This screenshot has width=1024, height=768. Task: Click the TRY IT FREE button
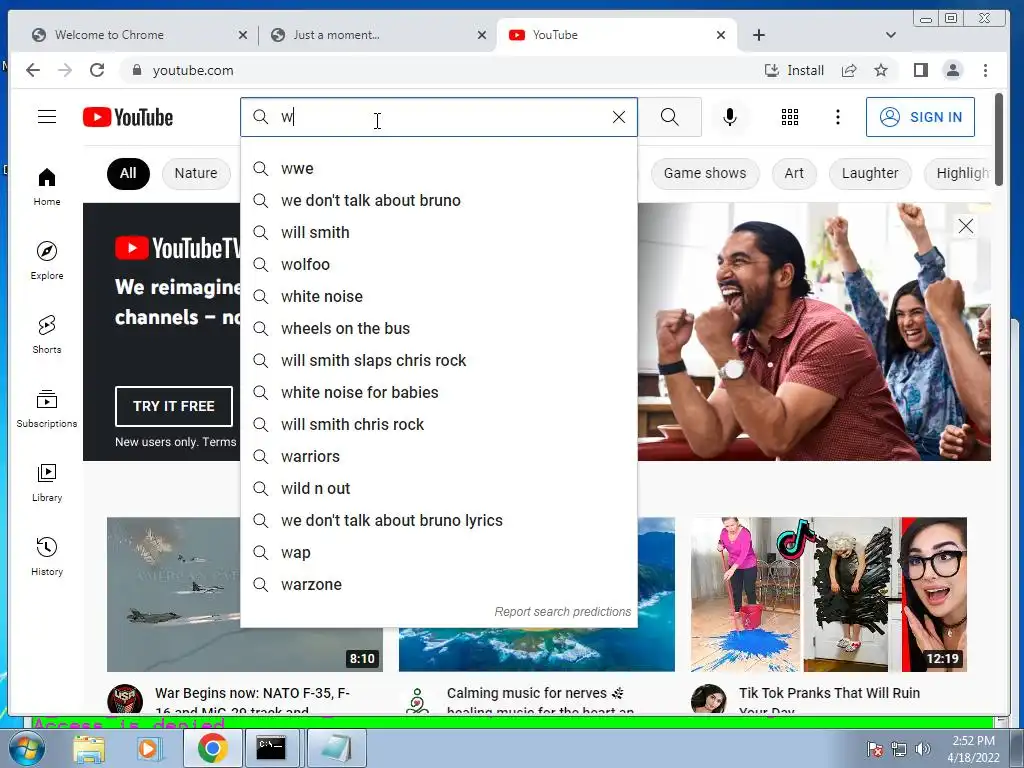(174, 406)
